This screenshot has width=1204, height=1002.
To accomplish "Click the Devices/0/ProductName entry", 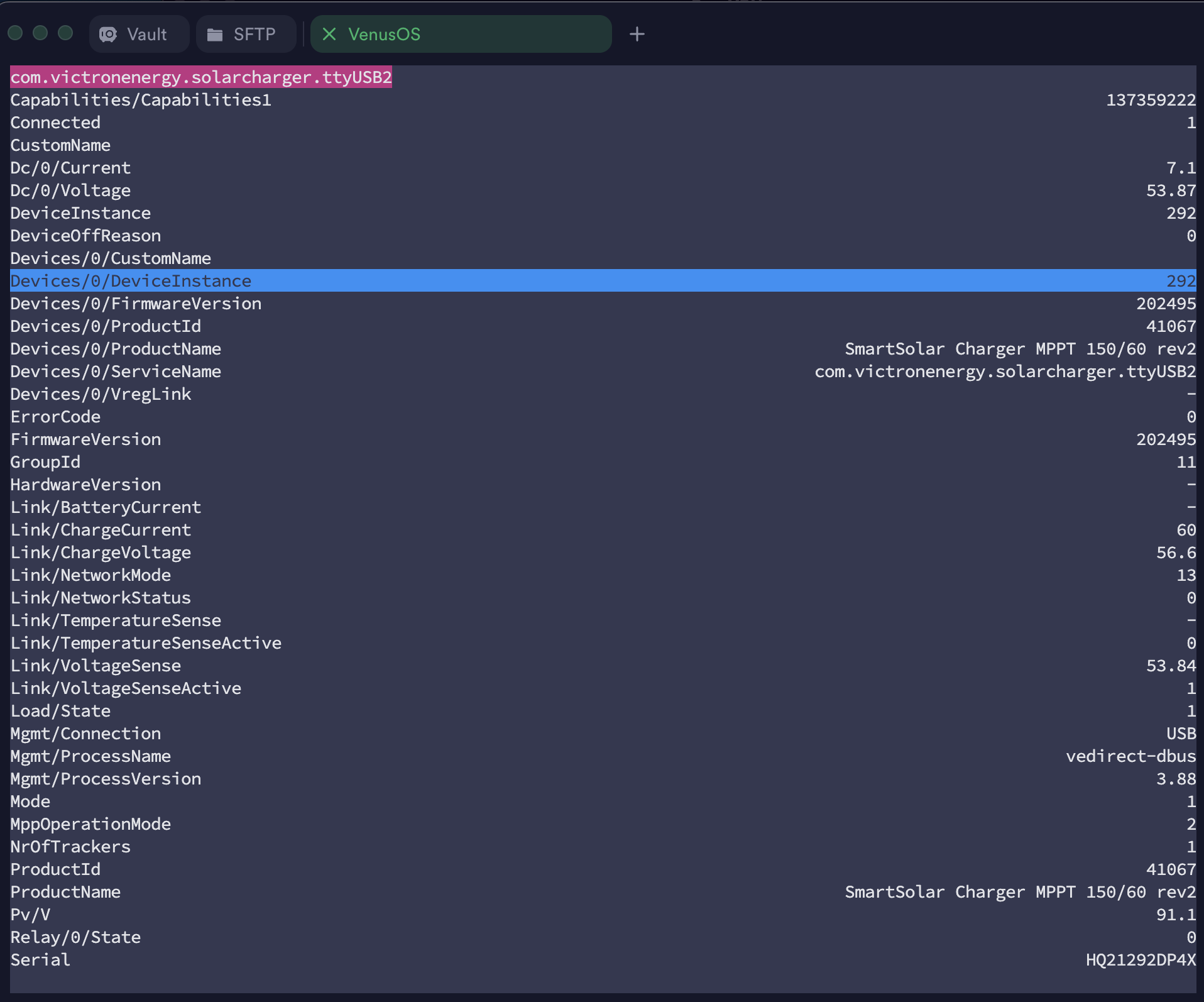I will click(x=116, y=349).
